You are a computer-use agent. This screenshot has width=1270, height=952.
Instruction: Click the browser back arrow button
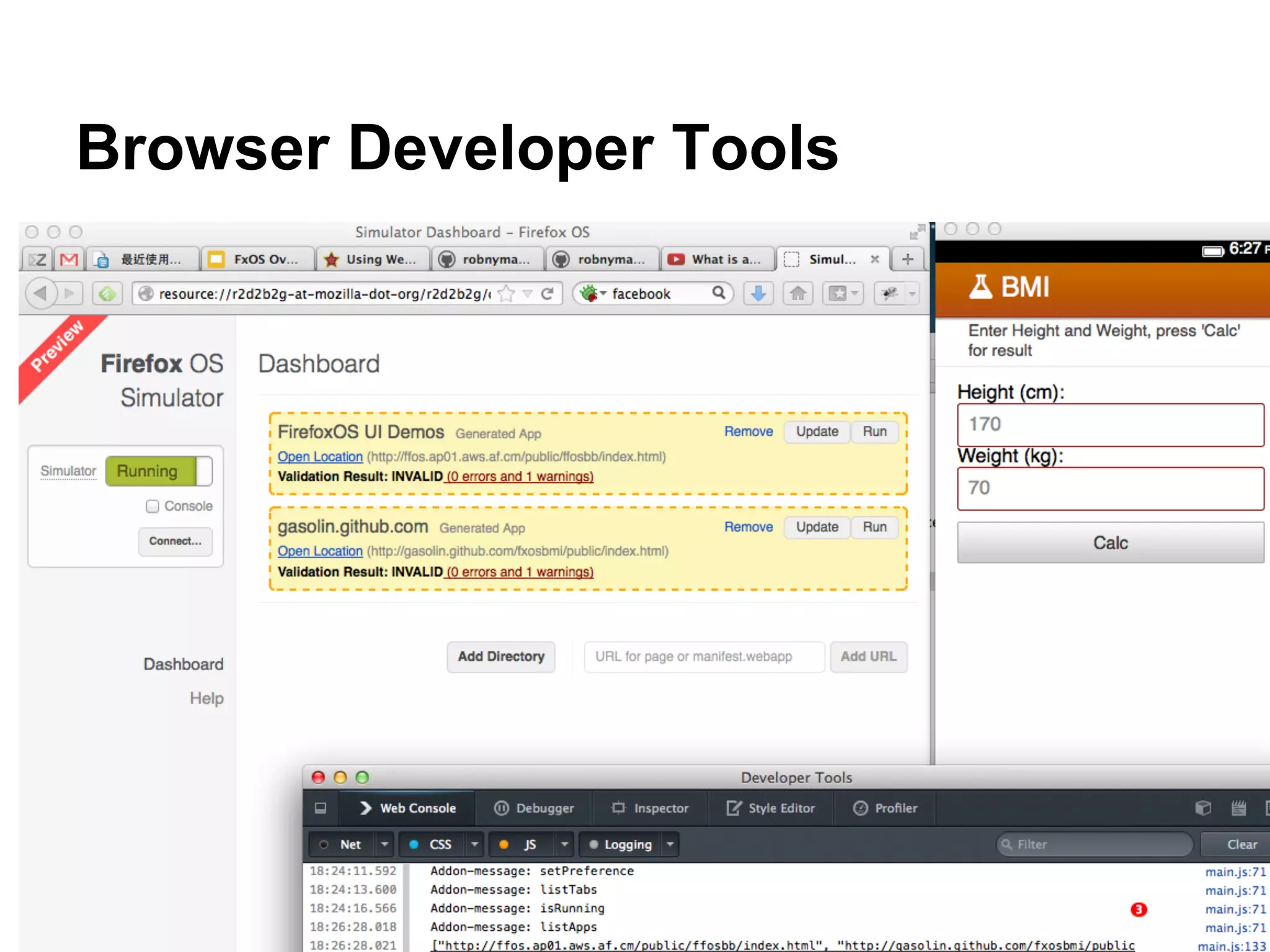(x=41, y=293)
